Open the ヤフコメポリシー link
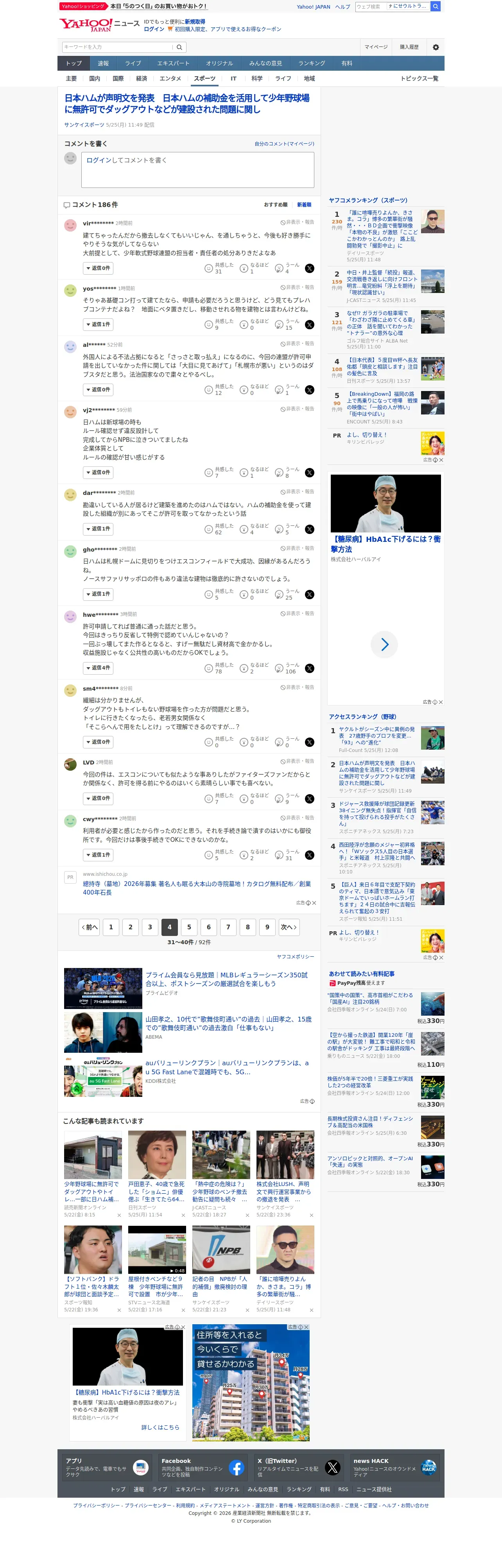 (x=296, y=957)
